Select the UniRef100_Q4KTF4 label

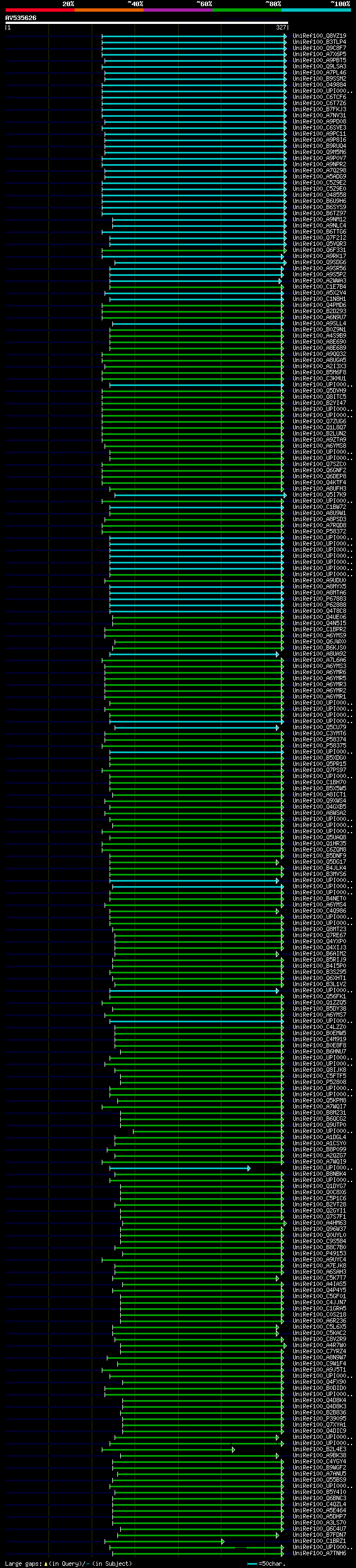click(x=319, y=482)
